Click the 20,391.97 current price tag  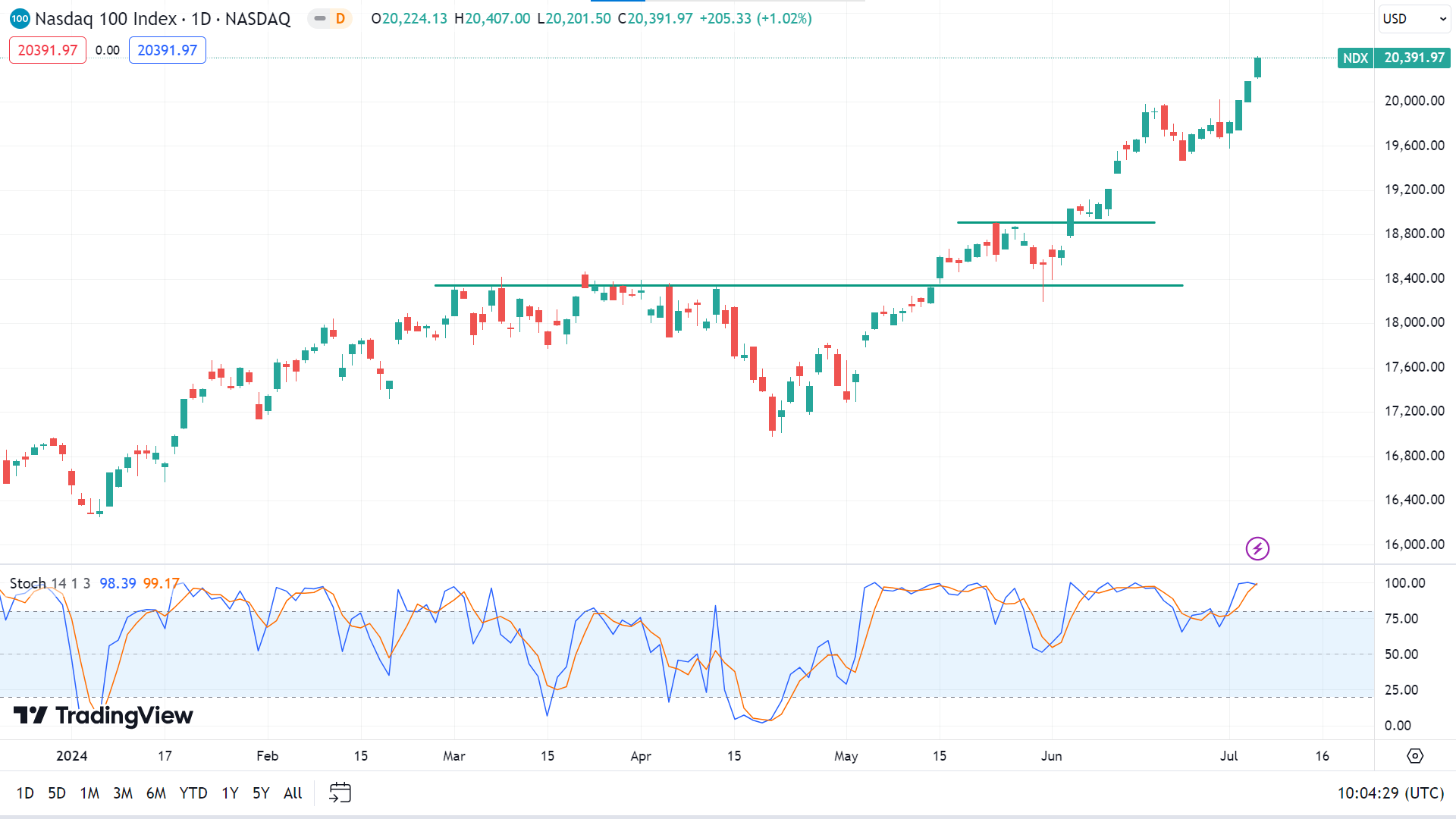[x=1414, y=58]
